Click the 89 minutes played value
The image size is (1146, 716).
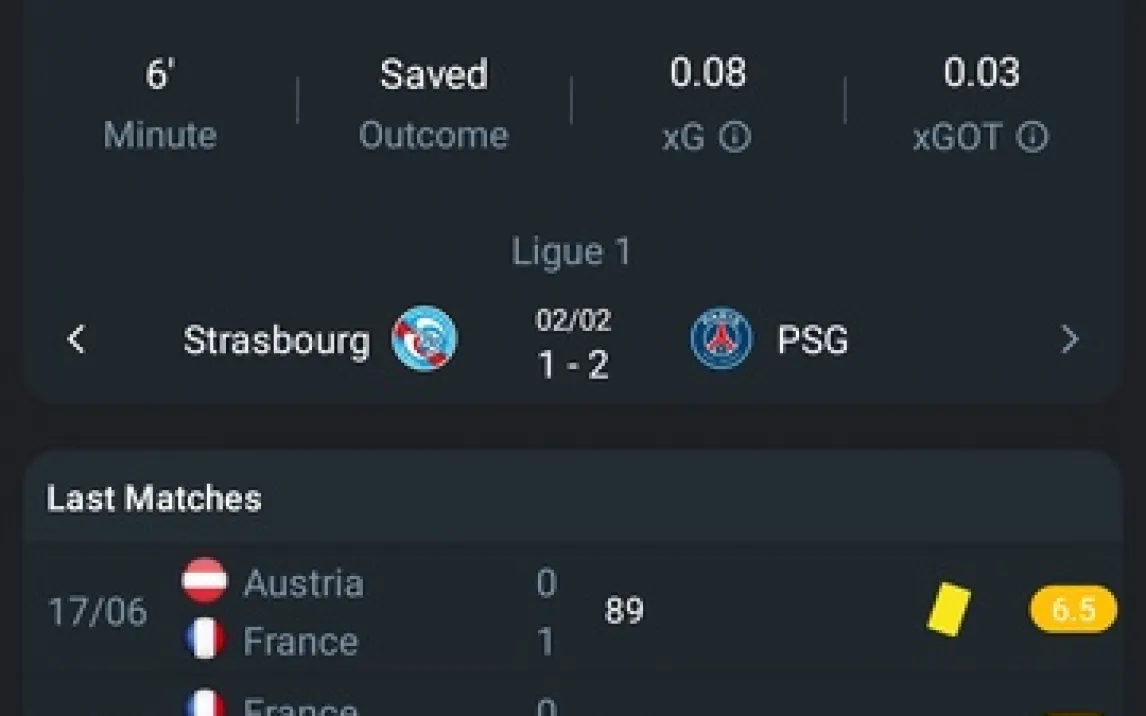click(624, 611)
